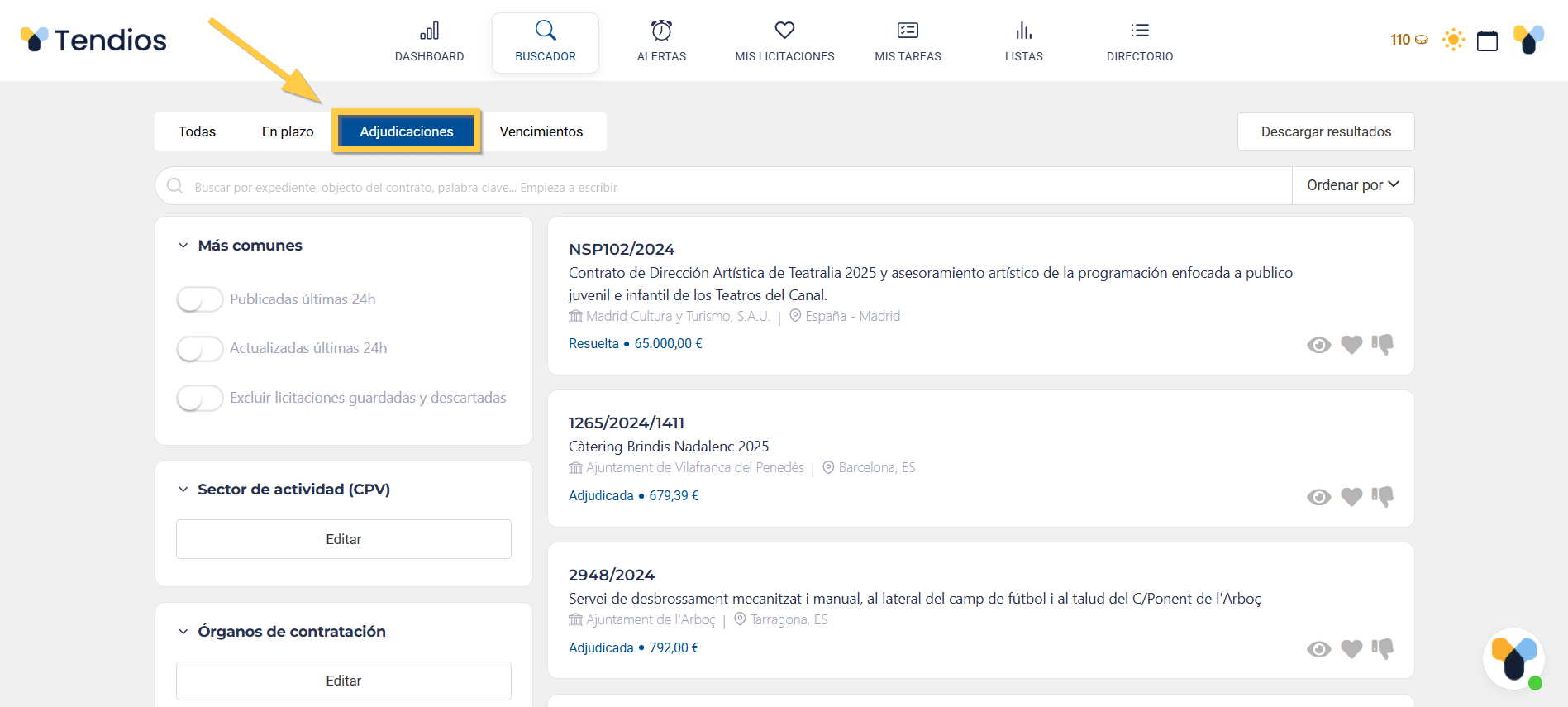Click Descargar resultados button
This screenshot has width=1568, height=707.
(1326, 131)
